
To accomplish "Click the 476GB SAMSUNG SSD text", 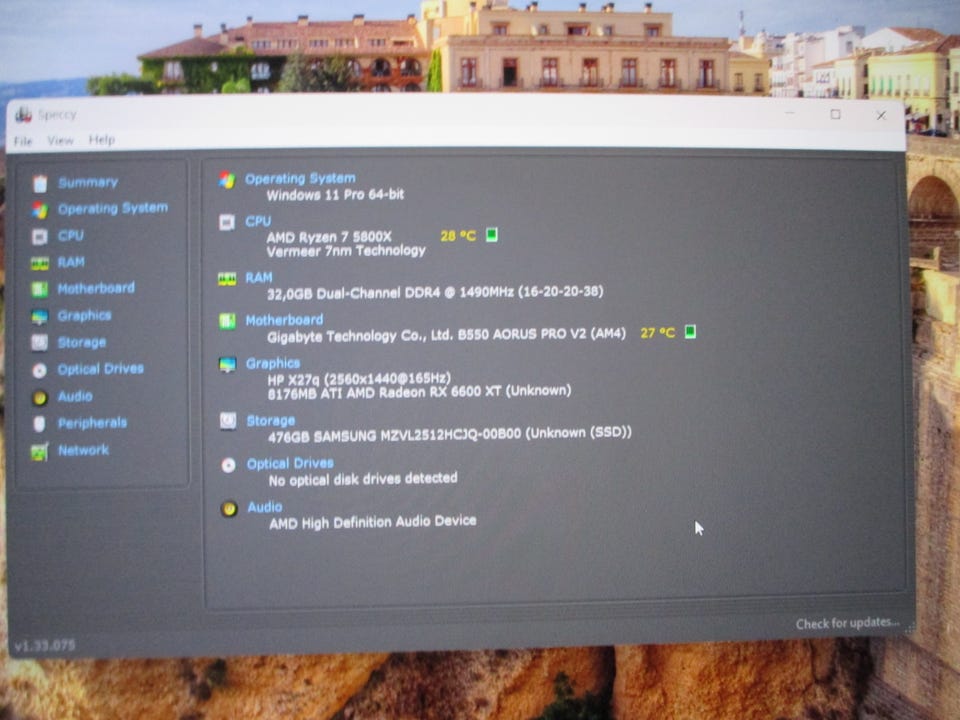I will tap(449, 434).
